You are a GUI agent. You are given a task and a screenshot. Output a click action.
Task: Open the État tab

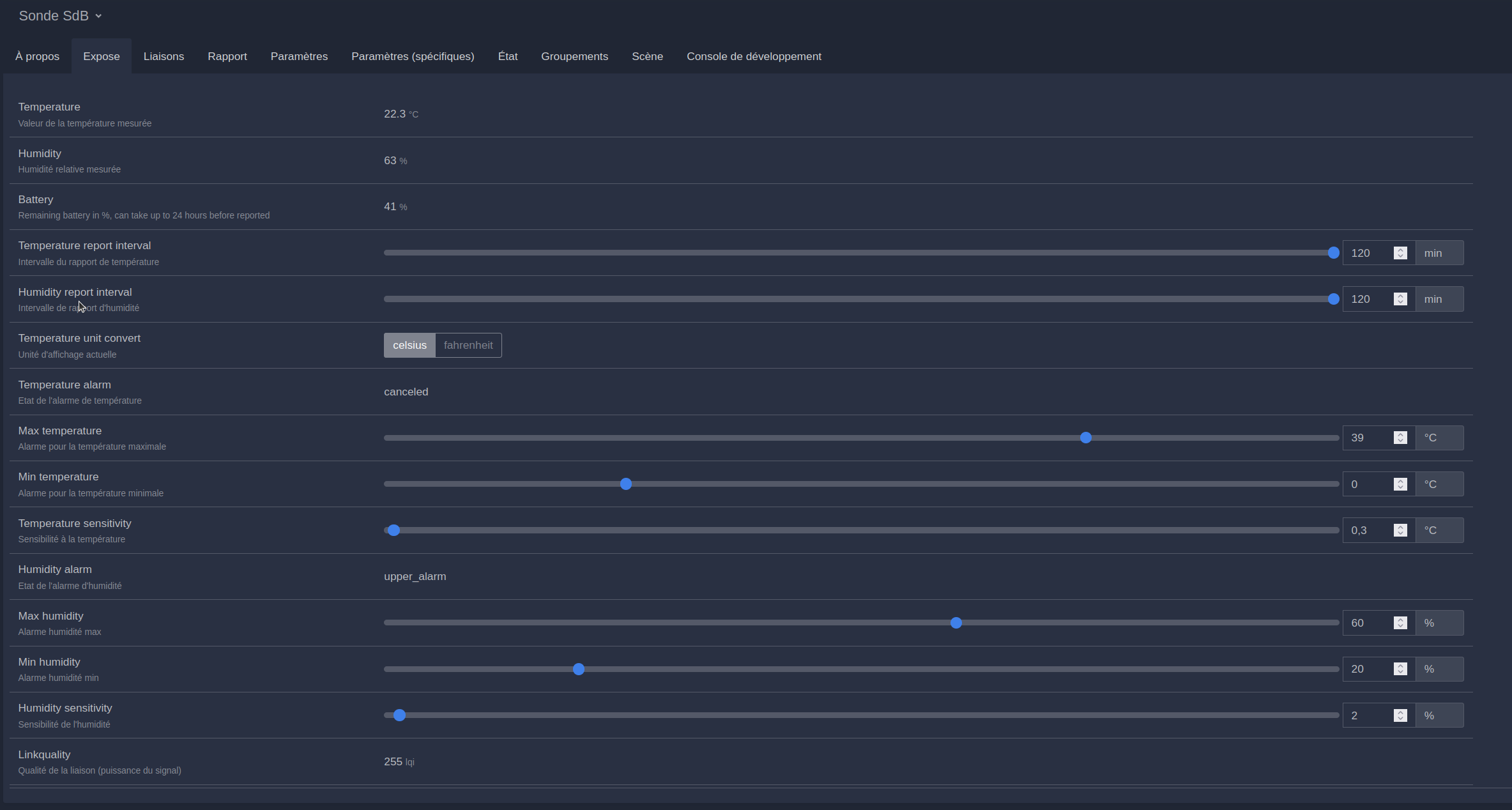tap(507, 56)
